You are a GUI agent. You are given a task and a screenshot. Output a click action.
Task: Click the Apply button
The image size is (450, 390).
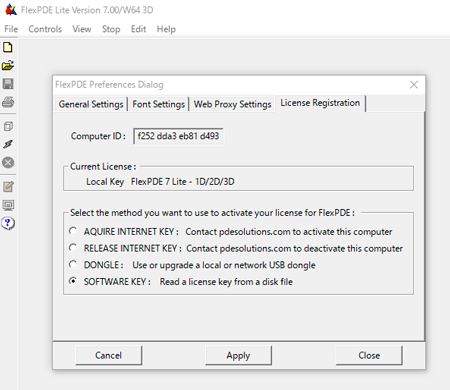coord(238,355)
